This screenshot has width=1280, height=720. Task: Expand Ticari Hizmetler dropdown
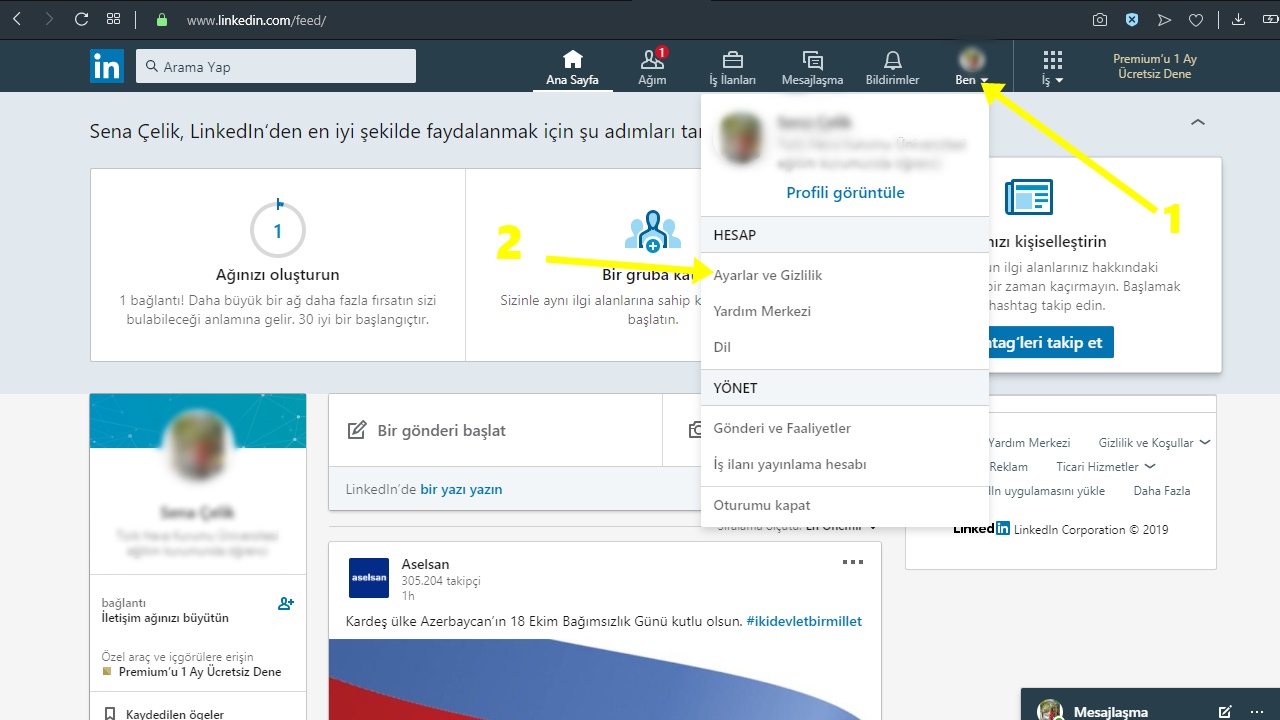coord(1105,466)
